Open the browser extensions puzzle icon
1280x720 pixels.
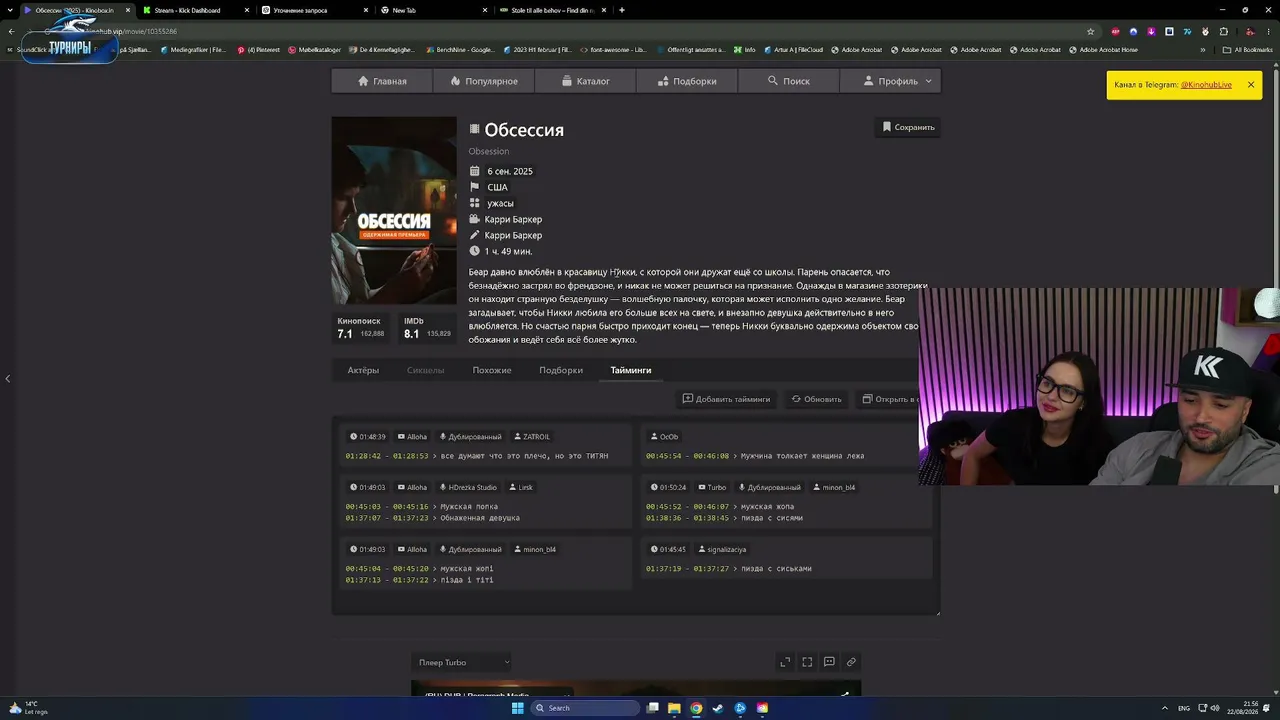[x=1223, y=31]
